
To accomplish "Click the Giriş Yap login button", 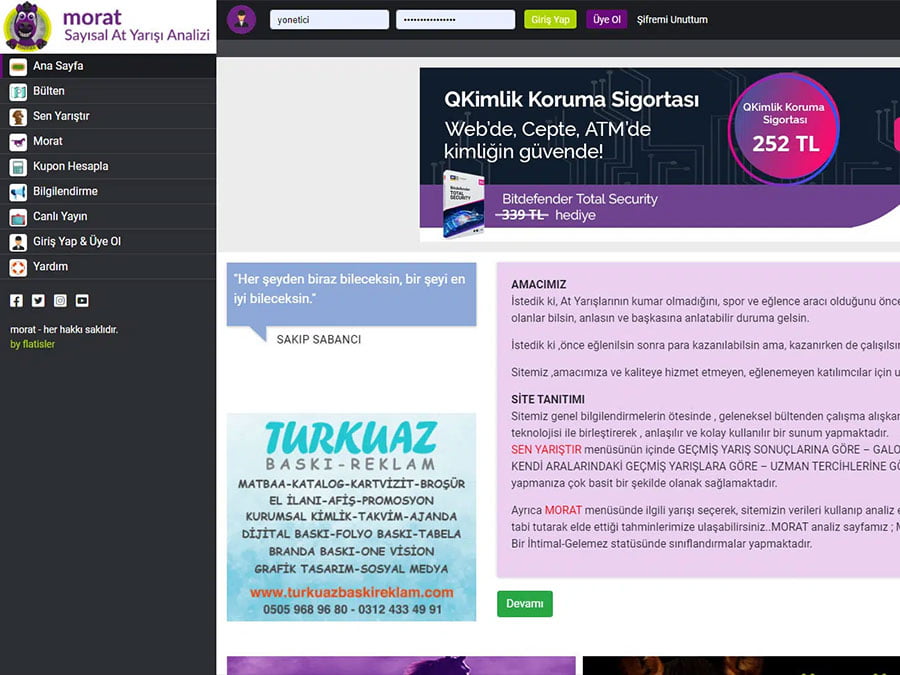I will [x=550, y=20].
